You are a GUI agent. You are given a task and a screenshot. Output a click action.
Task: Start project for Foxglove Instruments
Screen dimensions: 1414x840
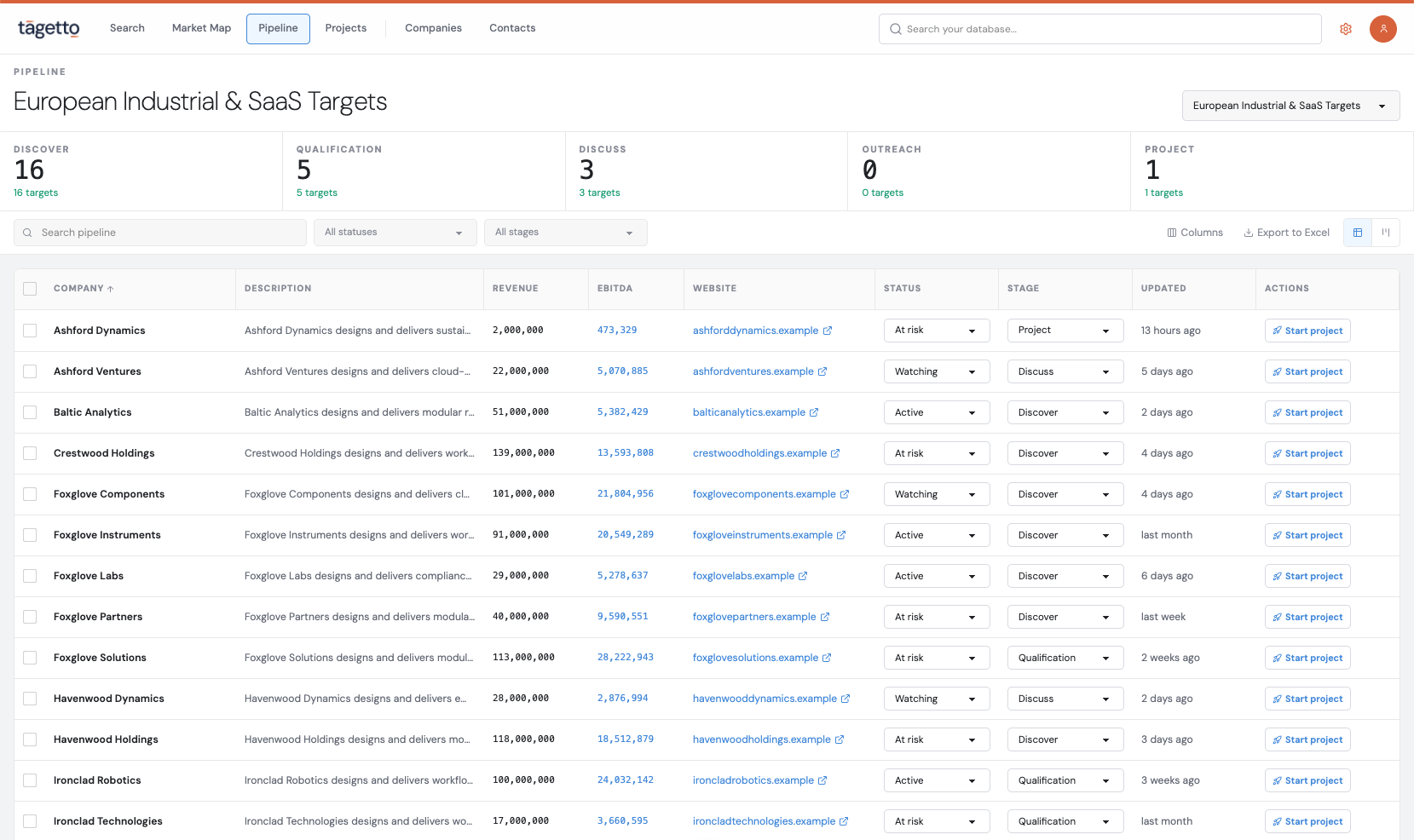pyautogui.click(x=1307, y=535)
